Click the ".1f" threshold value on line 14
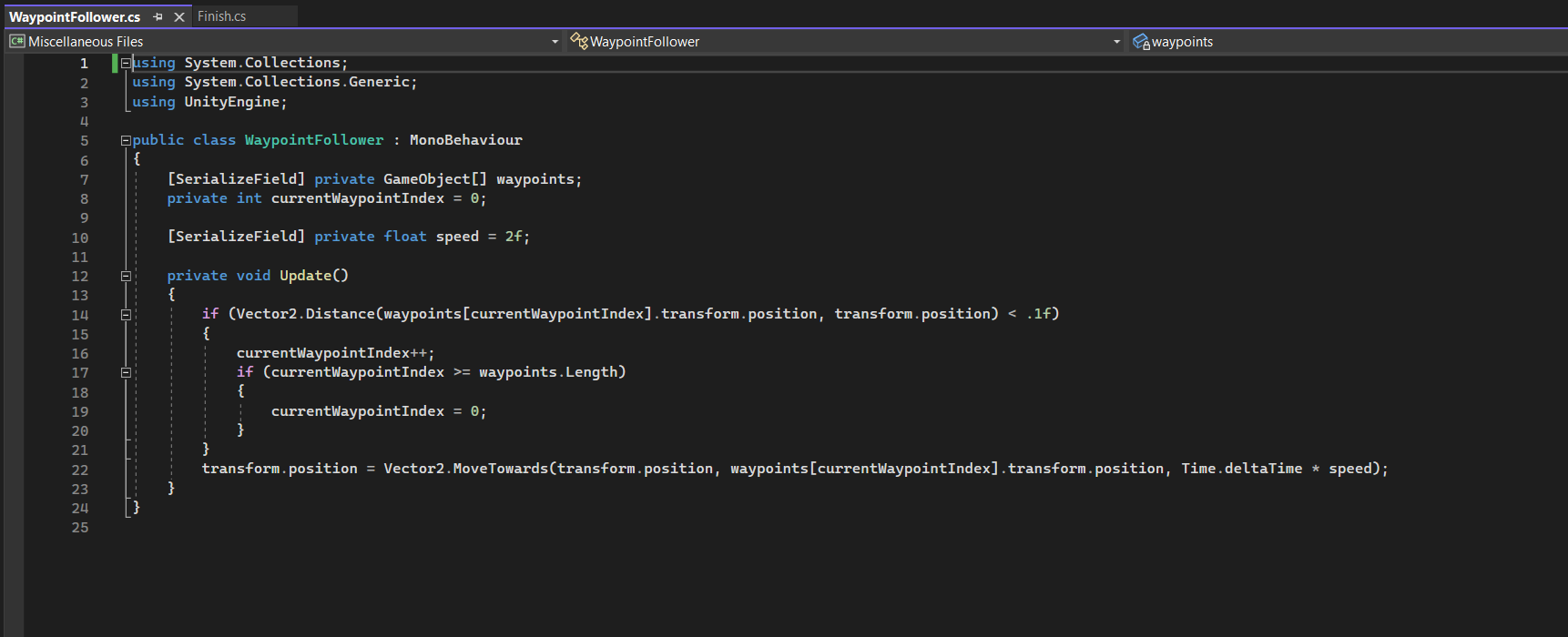 [1038, 314]
